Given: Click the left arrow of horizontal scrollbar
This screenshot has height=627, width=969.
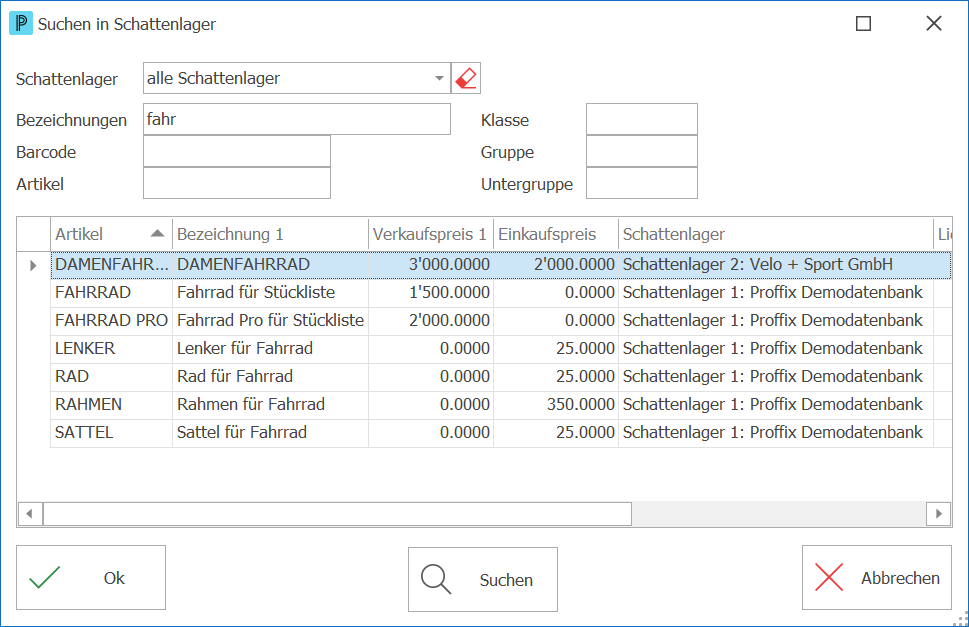Looking at the screenshot, I should tap(30, 513).
